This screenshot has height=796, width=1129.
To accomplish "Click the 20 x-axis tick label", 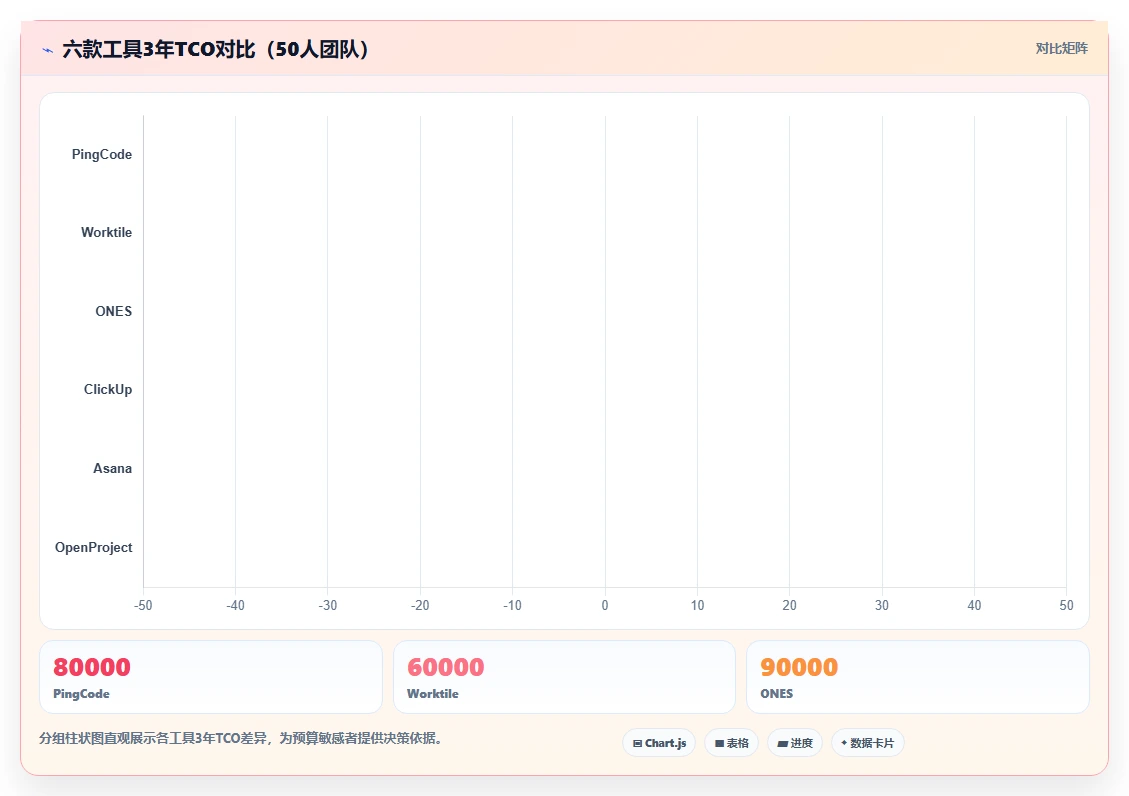I will click(x=789, y=605).
